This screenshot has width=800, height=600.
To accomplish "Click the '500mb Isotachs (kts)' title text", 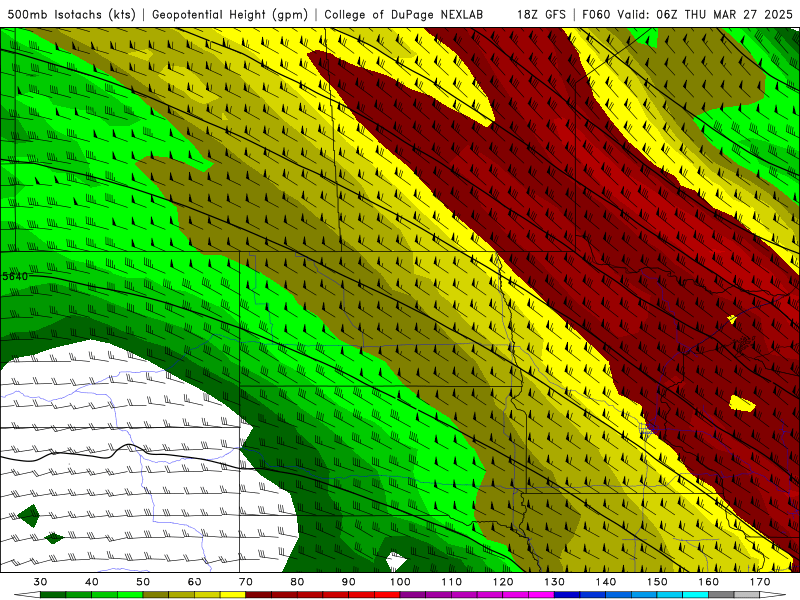I will (x=71, y=14).
